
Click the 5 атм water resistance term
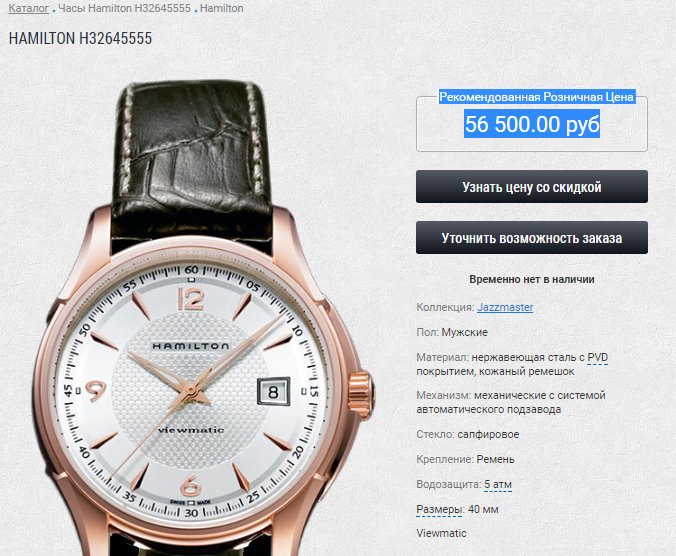(498, 484)
